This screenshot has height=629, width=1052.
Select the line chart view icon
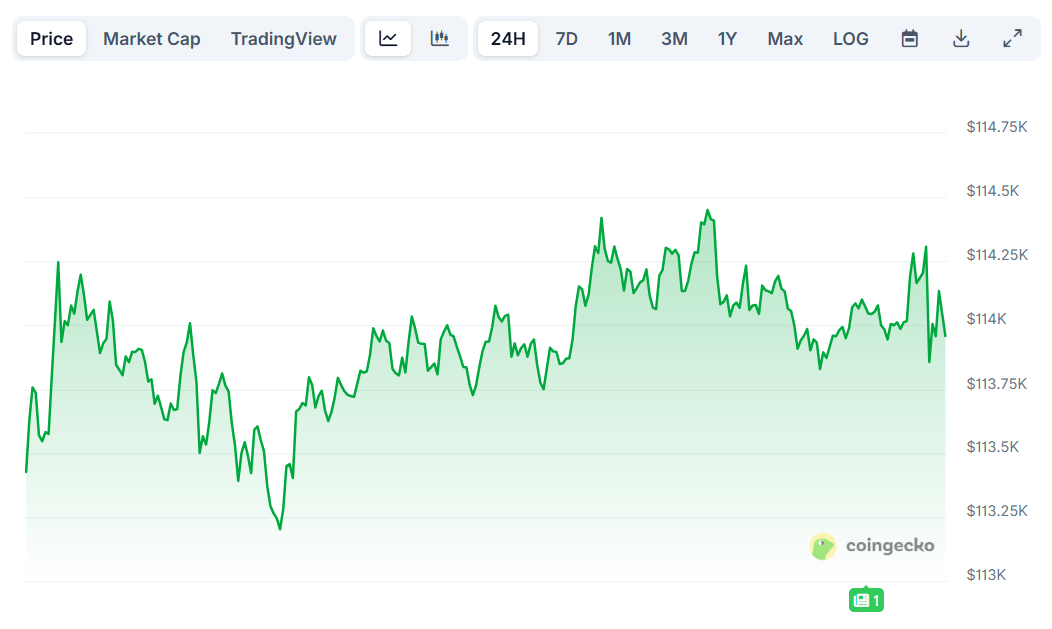click(387, 37)
